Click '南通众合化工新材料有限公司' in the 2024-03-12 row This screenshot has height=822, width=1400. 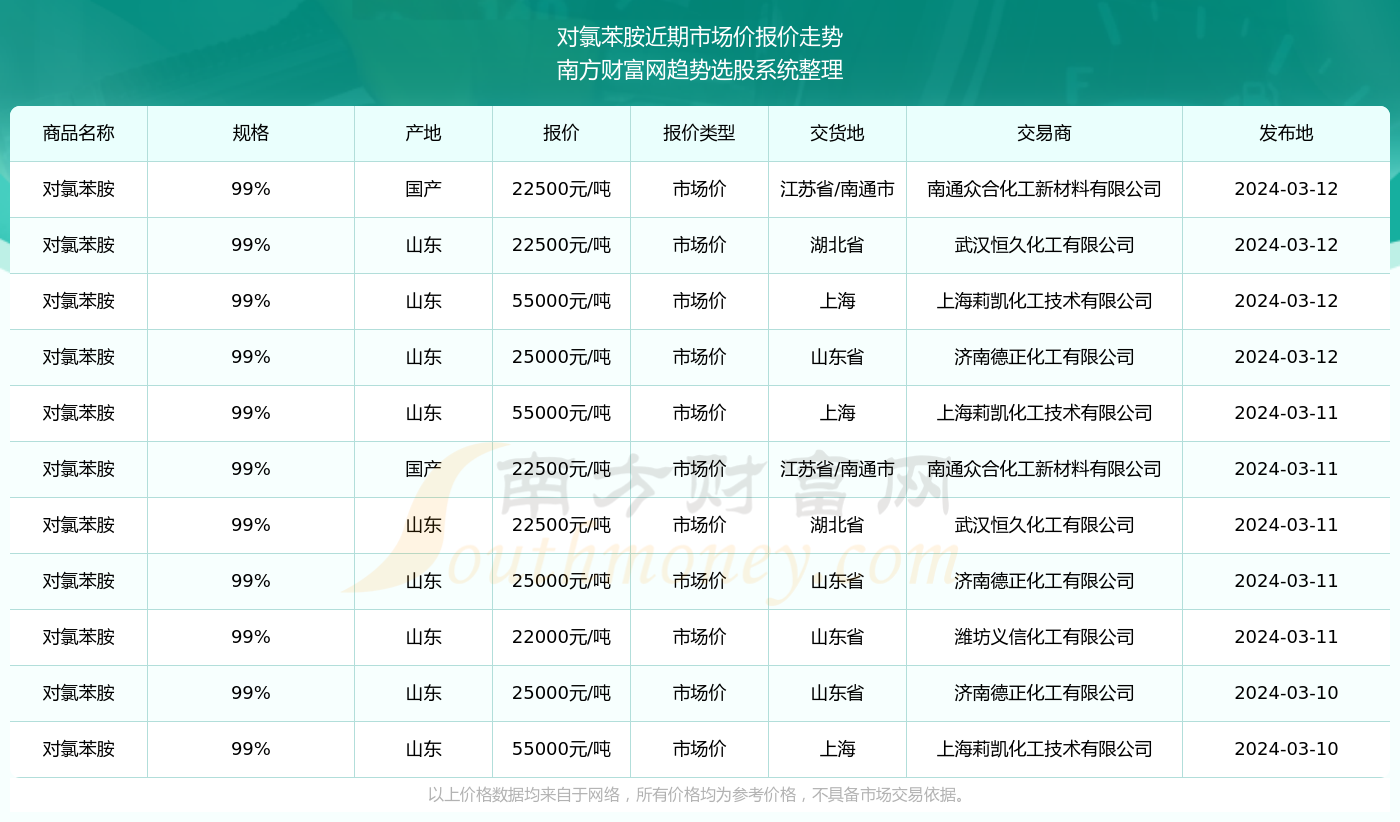(1044, 189)
